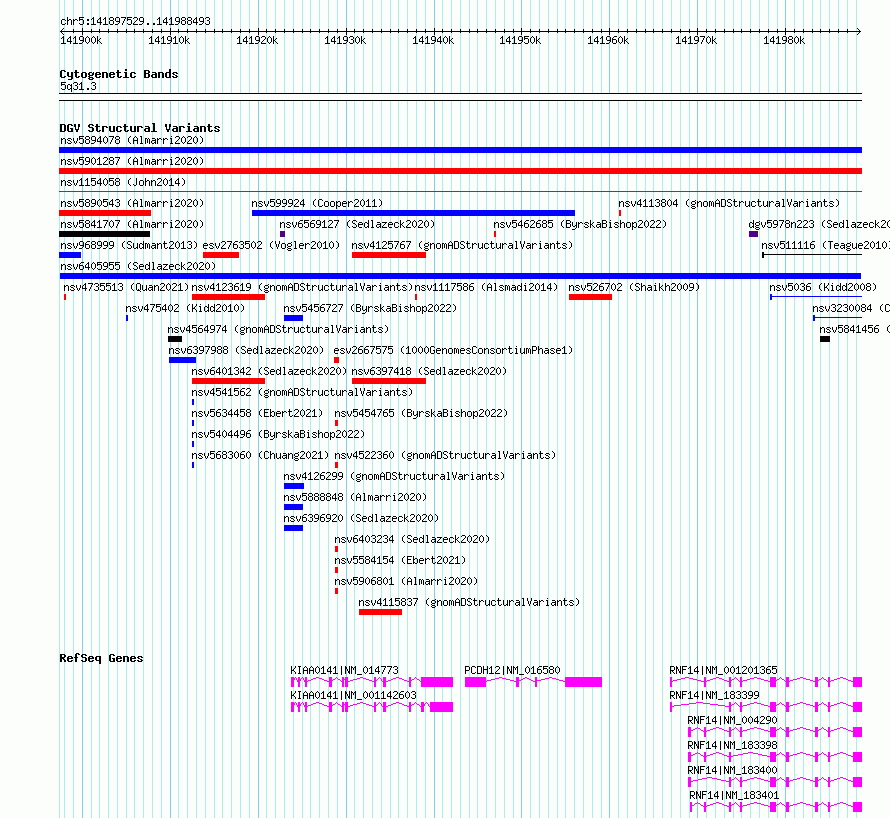
Task: Select blue bar under nsv5456727
Action: [x=293, y=318]
